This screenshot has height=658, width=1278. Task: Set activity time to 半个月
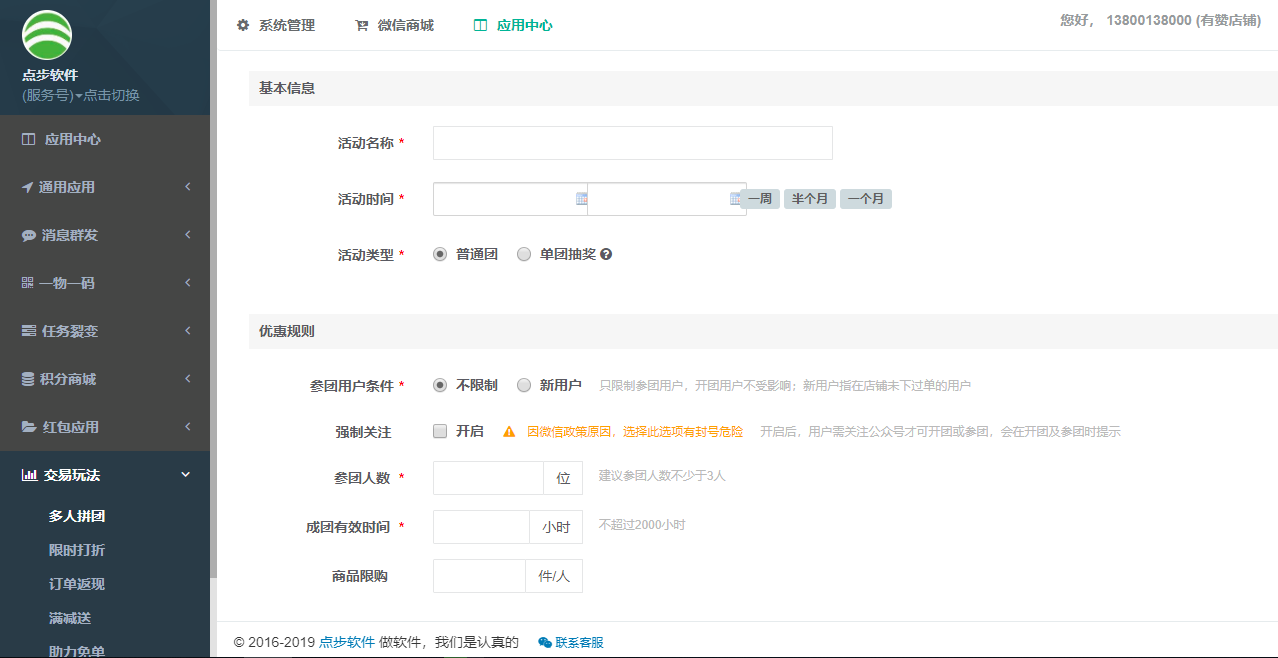809,199
